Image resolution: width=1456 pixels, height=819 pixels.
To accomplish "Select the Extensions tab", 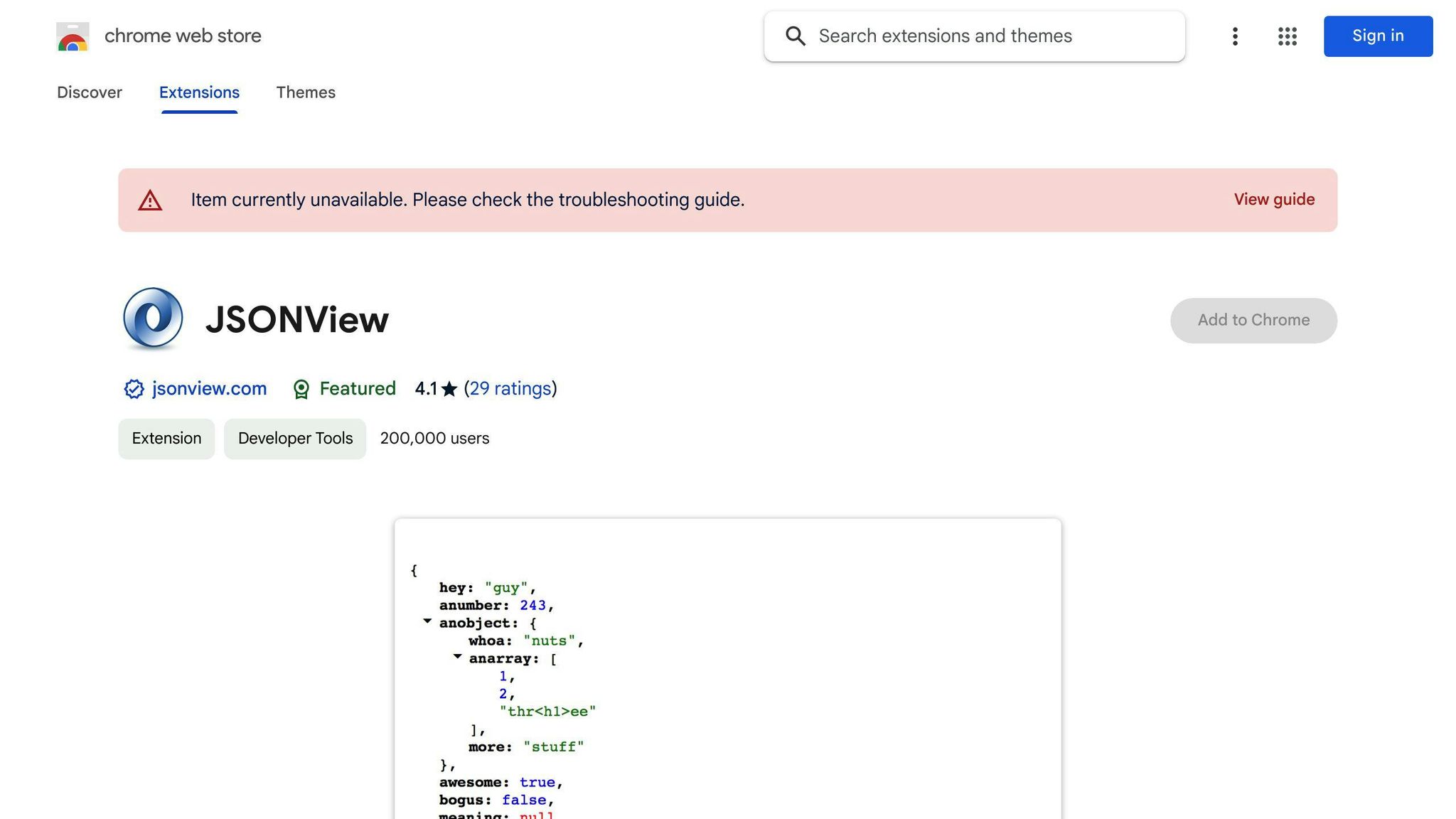I will 198,92.
